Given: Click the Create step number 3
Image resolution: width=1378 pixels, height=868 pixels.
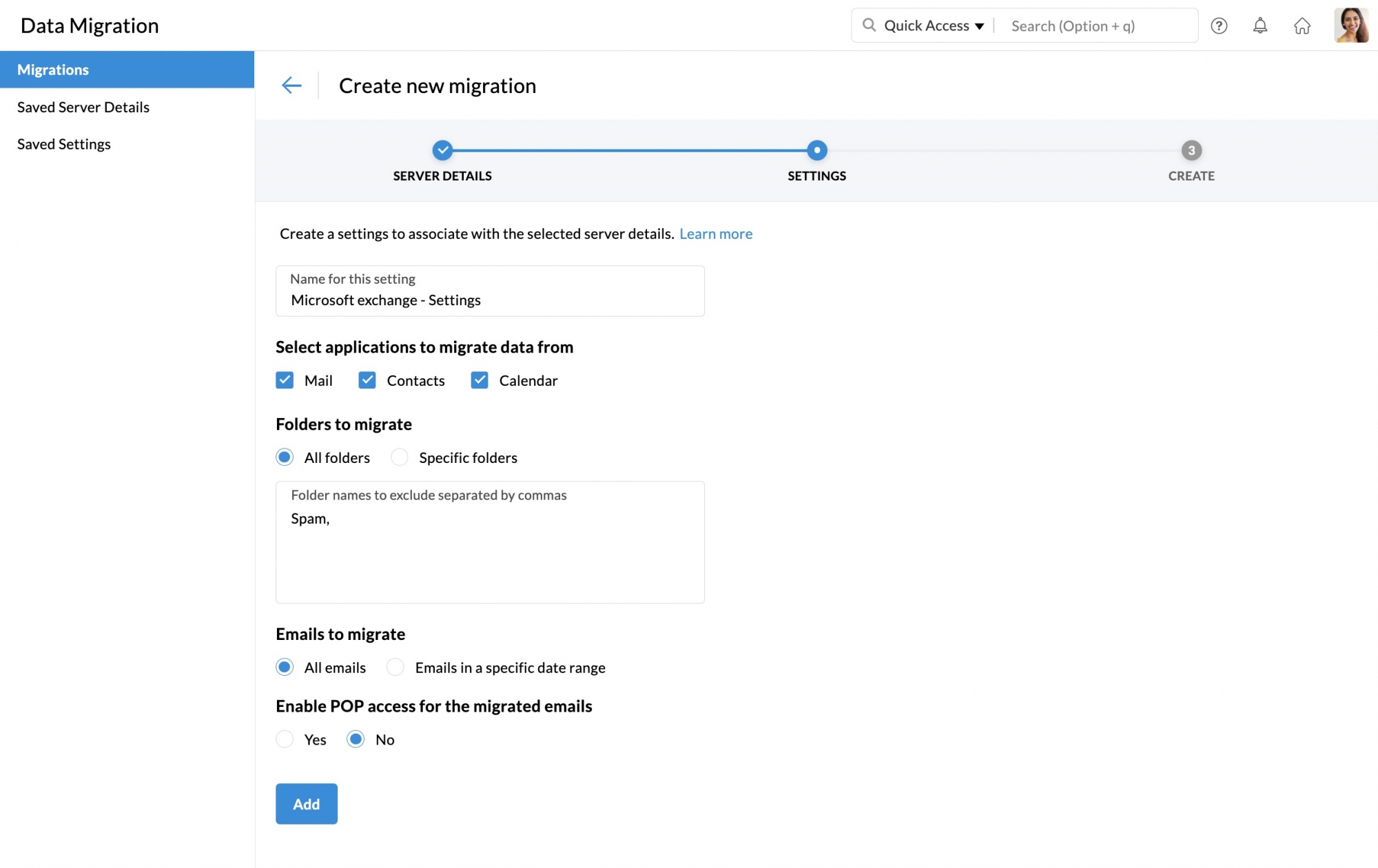Looking at the screenshot, I should click(x=1191, y=150).
